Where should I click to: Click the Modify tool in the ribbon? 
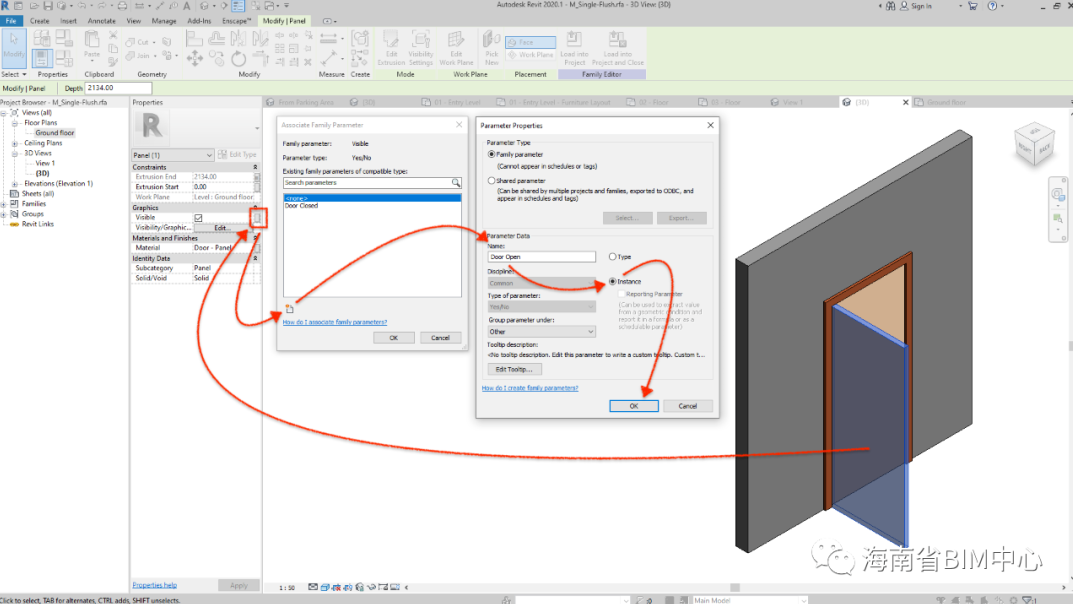tap(14, 46)
